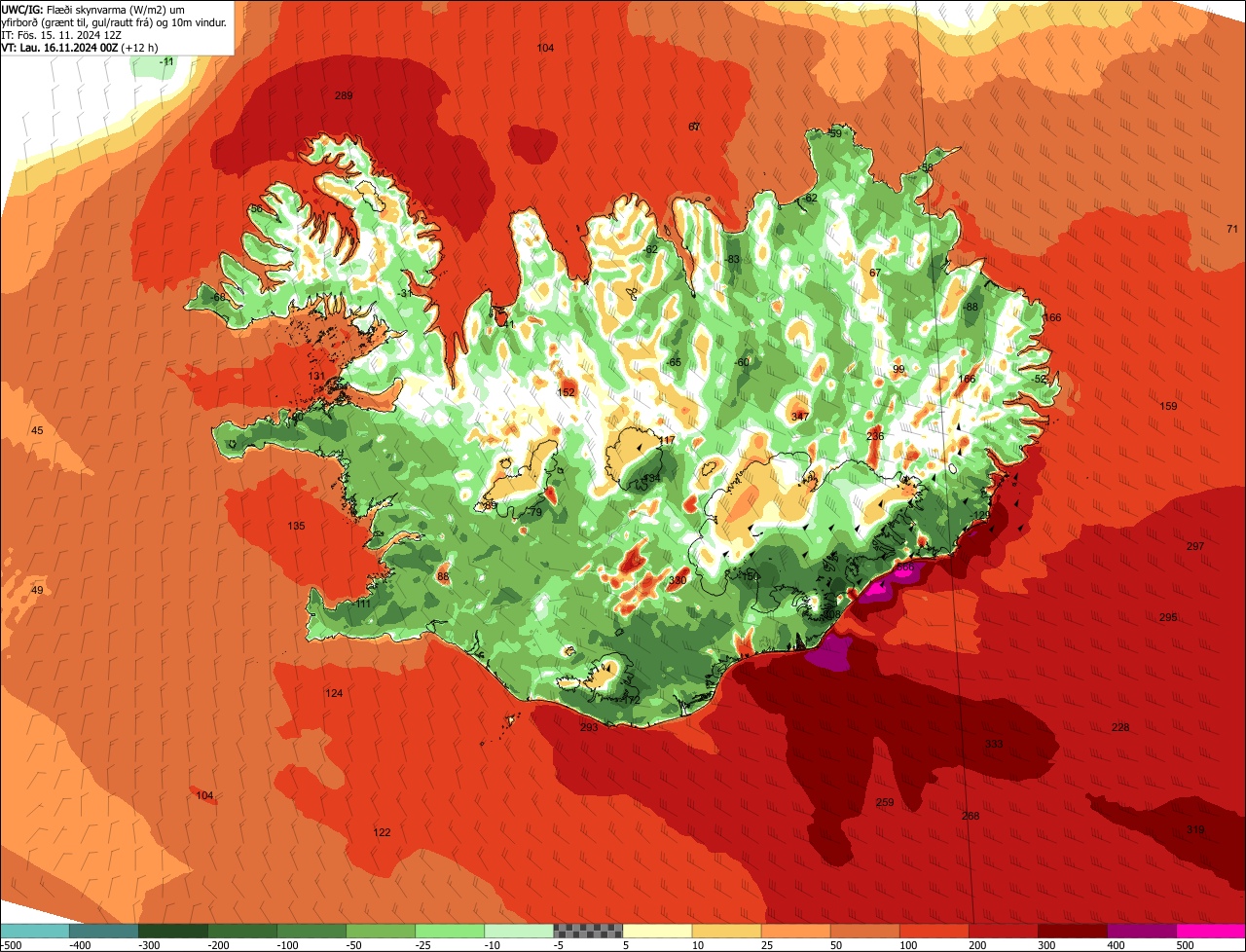Click the map value '297'
Image resolution: width=1246 pixels, height=952 pixels.
(x=1195, y=546)
